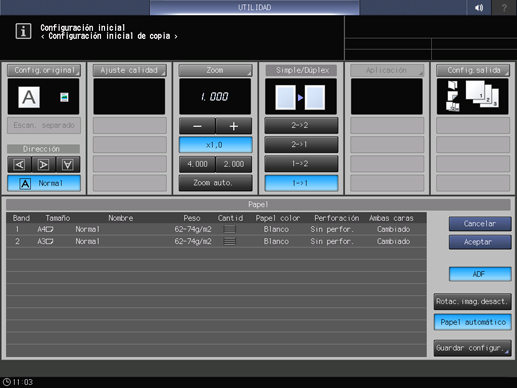Open help with the question mark icon
The image size is (517, 388).
point(504,7)
